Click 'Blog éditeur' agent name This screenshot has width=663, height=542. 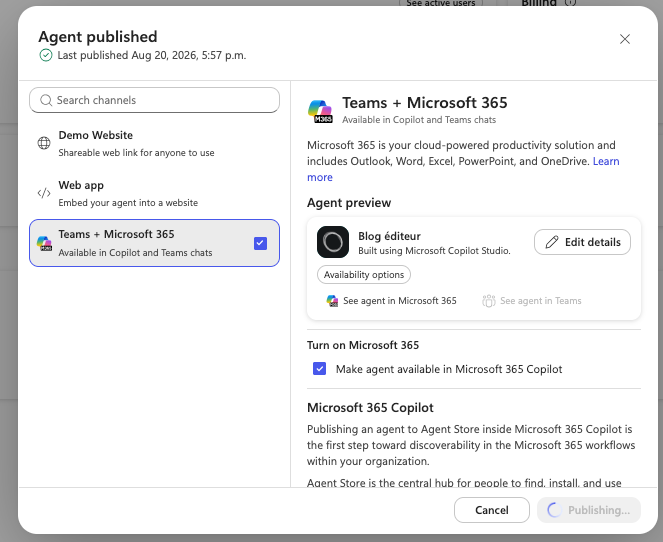tap(389, 236)
